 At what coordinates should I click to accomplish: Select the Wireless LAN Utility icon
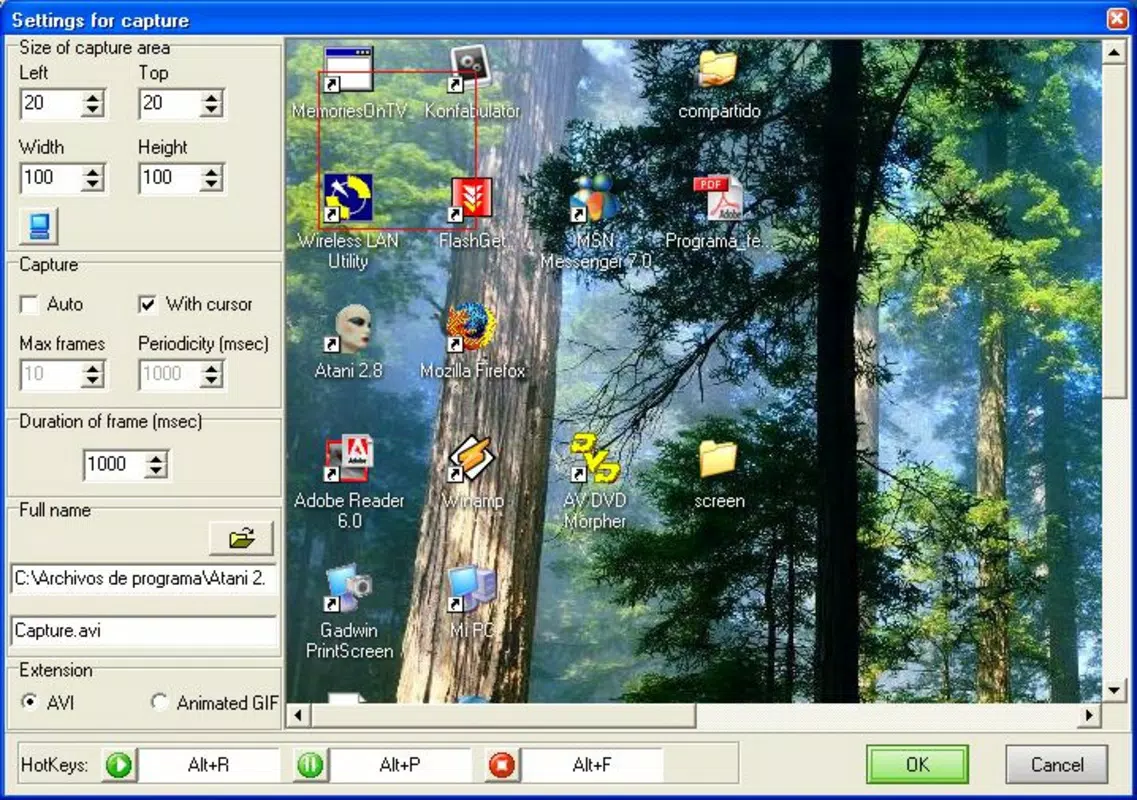pos(349,198)
